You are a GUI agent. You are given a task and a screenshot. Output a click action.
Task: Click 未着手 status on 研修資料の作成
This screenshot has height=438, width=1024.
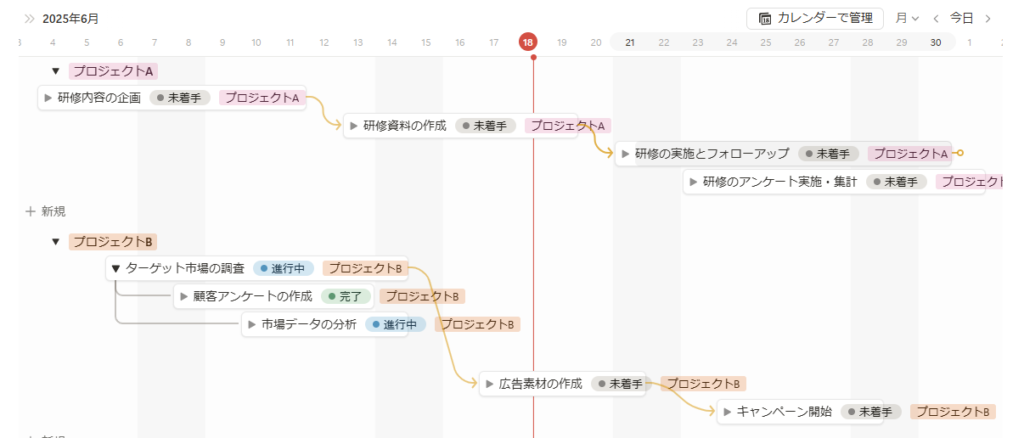pyautogui.click(x=485, y=126)
